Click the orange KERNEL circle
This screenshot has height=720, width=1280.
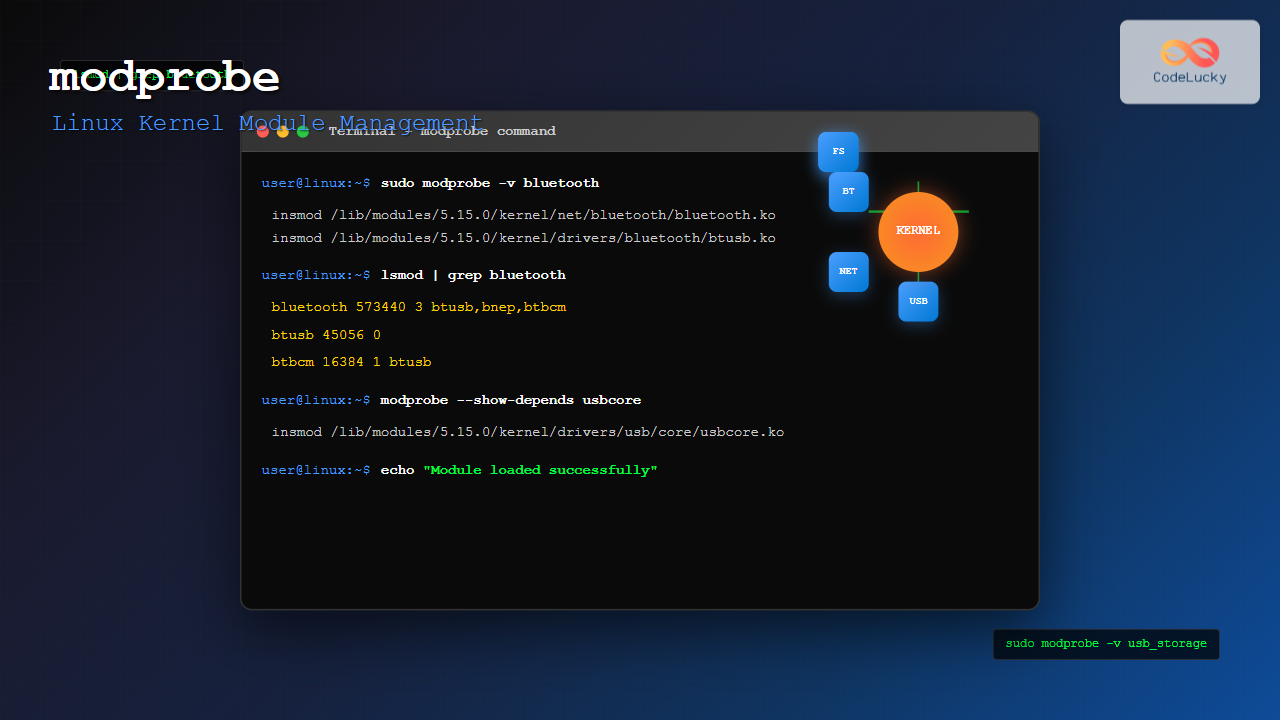(x=918, y=231)
